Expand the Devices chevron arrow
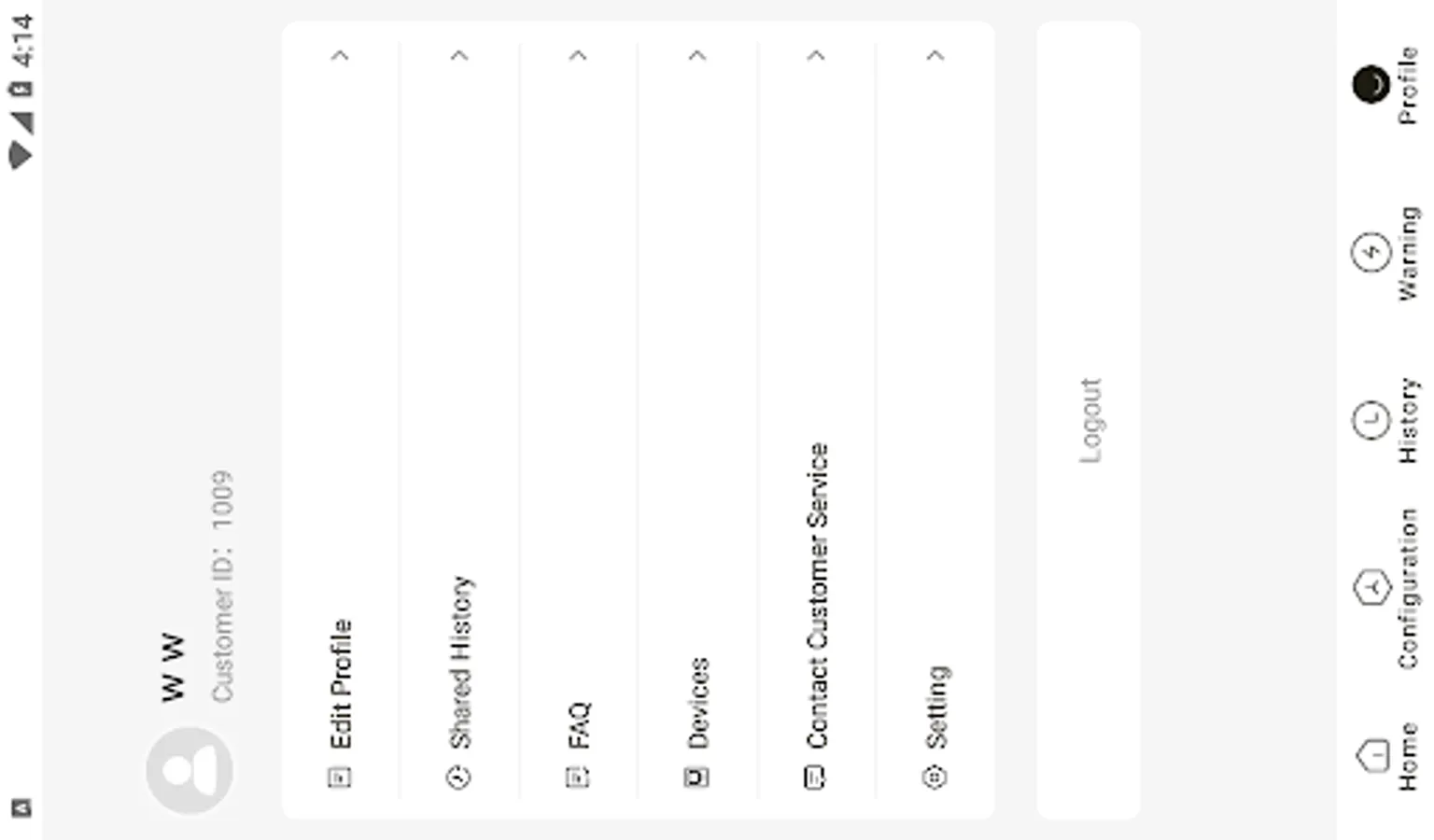Screen dimensions: 1434x840 (696, 56)
